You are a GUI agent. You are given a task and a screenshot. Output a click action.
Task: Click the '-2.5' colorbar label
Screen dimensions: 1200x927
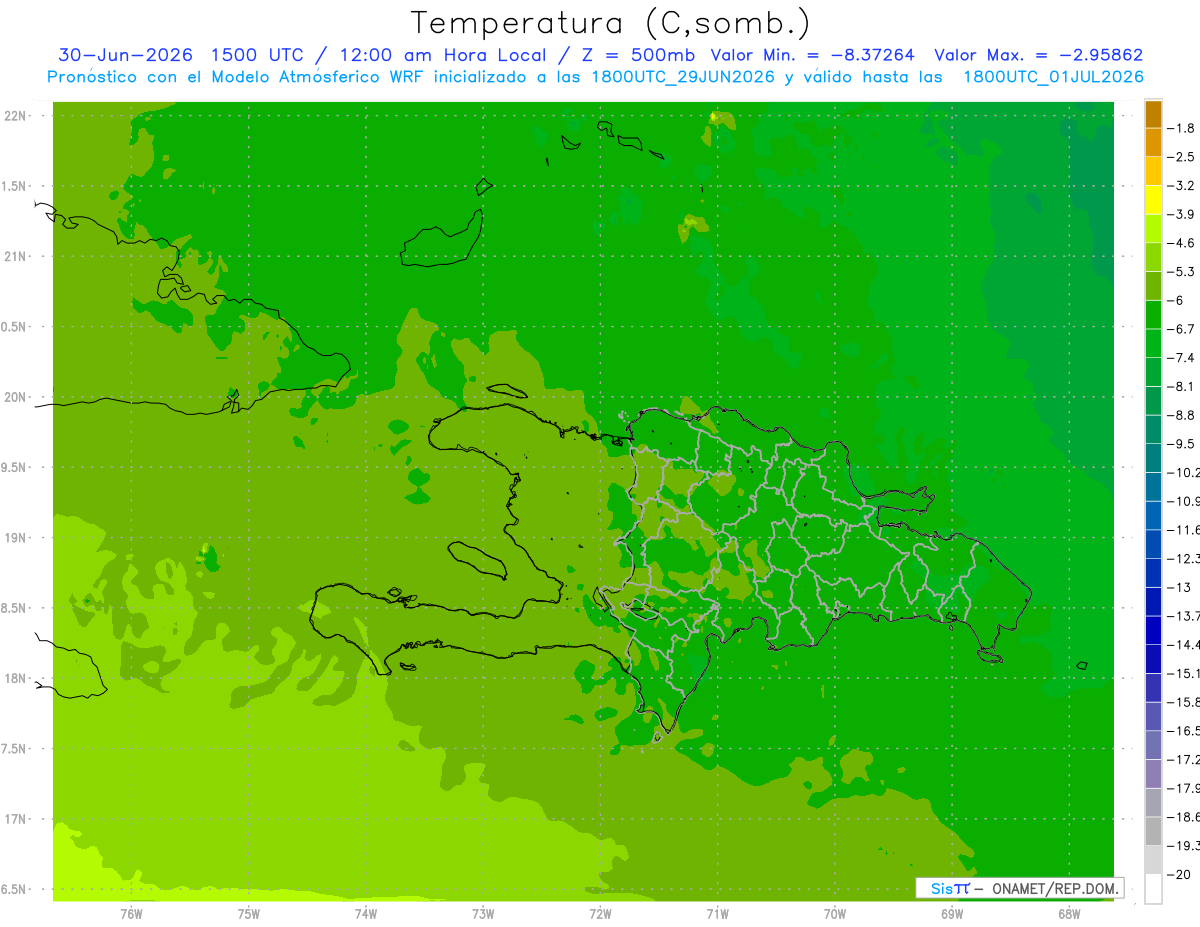point(1182,157)
